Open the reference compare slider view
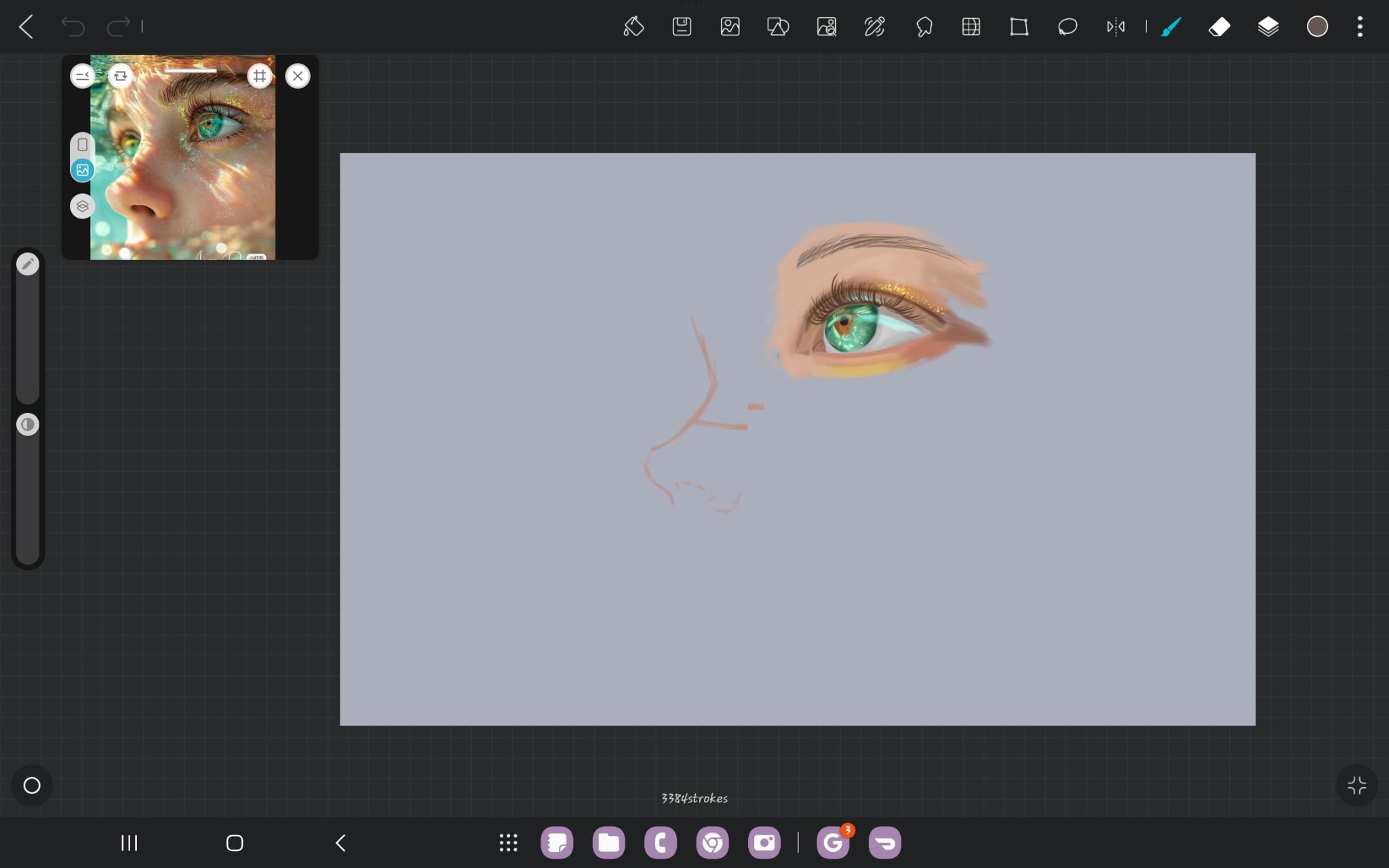 81,76
